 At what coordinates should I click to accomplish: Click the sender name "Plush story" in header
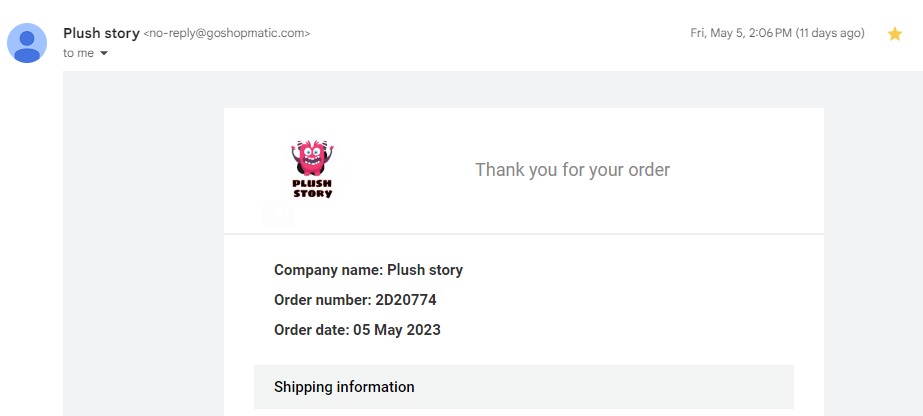(101, 33)
